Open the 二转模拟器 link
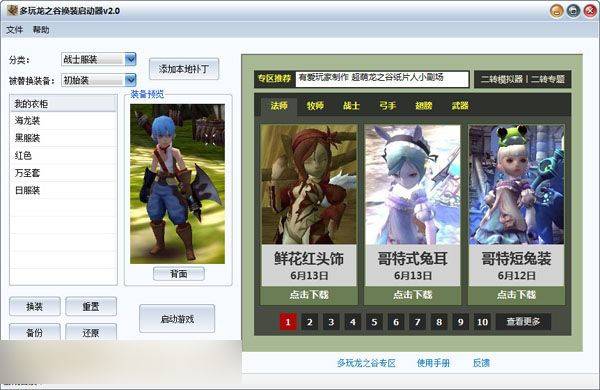Viewport: 600px width, 390px height. coord(502,79)
